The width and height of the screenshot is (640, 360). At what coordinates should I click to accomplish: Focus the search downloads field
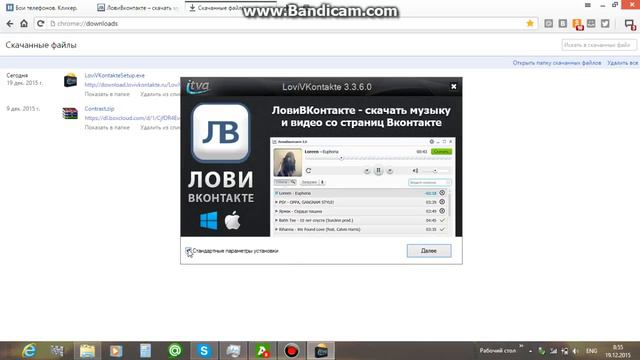click(x=598, y=45)
